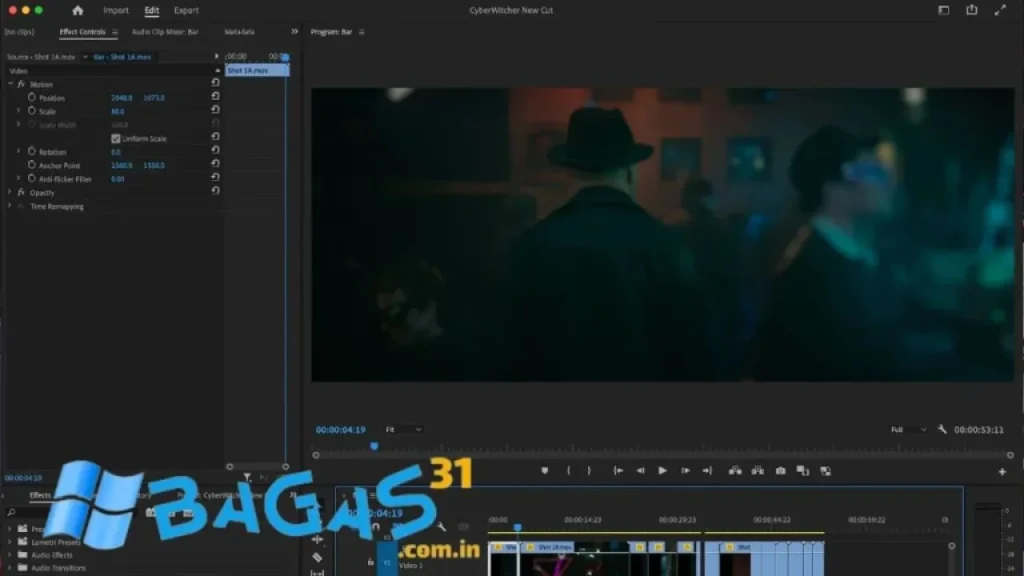Image resolution: width=1024 pixels, height=576 pixels.
Task: Toggle Scale animation stopwatch
Action: tap(31, 111)
